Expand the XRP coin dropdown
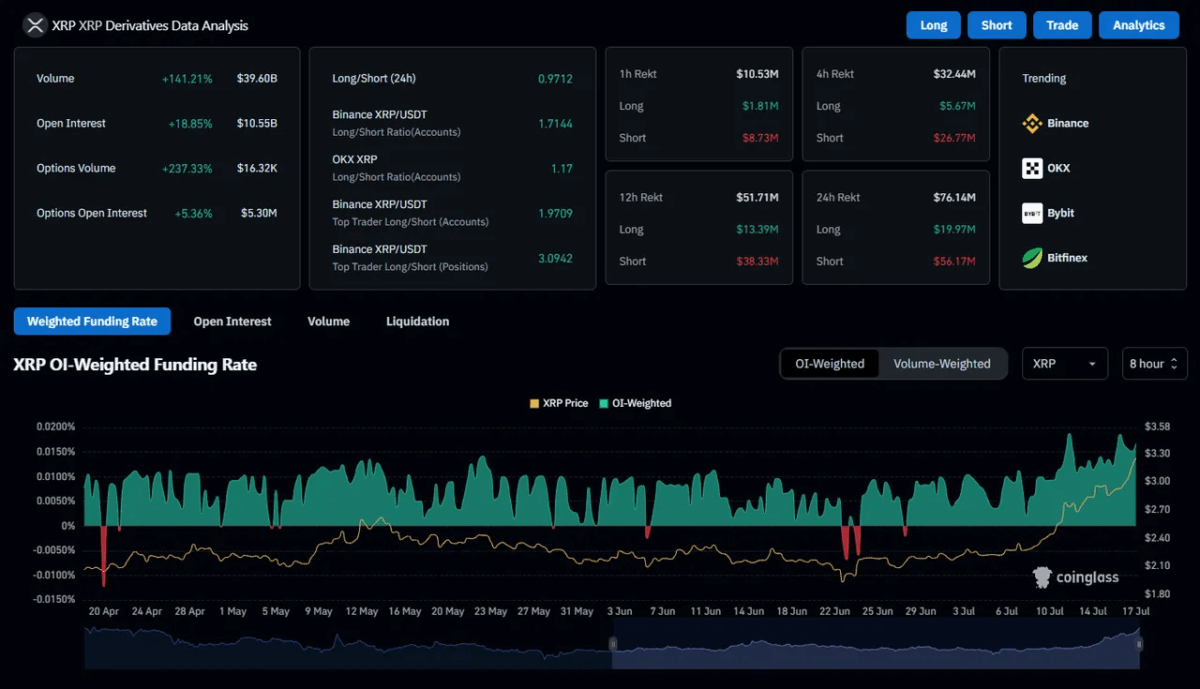The height and width of the screenshot is (689, 1200). (x=1065, y=364)
